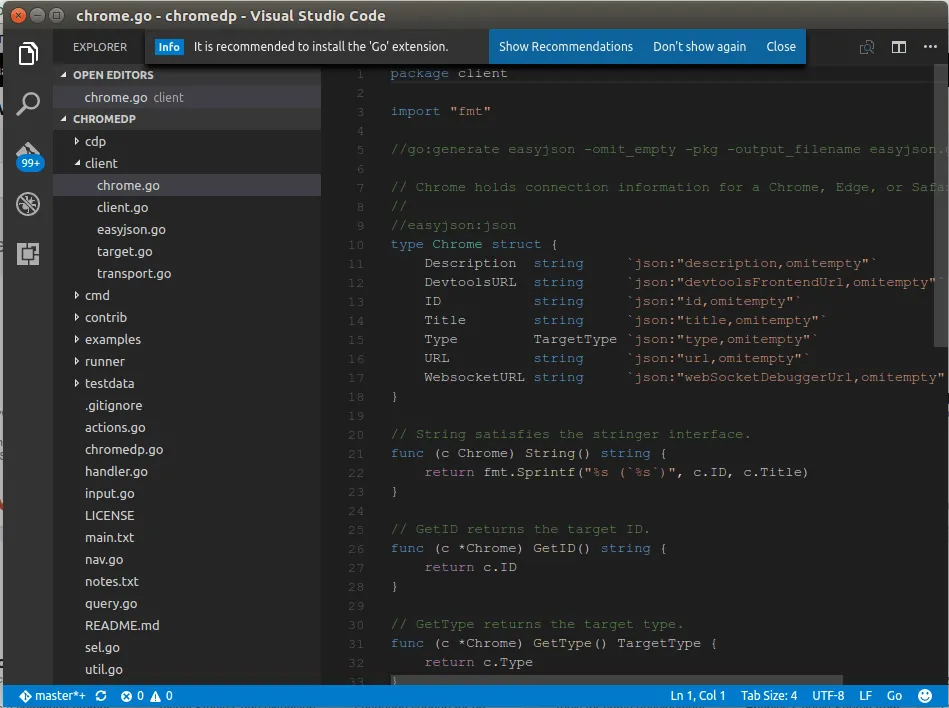949x708 pixels.
Task: Expand the cdp folder
Action: pyautogui.click(x=95, y=141)
